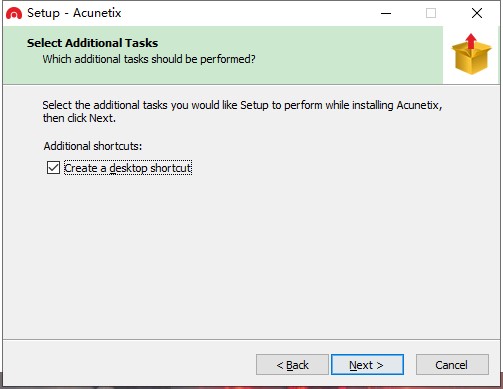Click the 'Create a desktop shortcut' label
503x389 pixels.
[x=128, y=168]
